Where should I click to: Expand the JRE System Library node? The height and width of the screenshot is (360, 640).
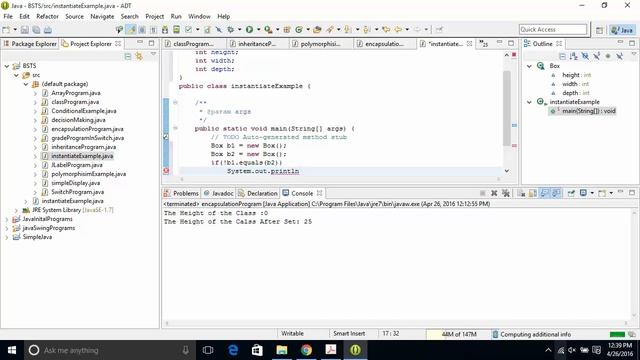(16, 210)
